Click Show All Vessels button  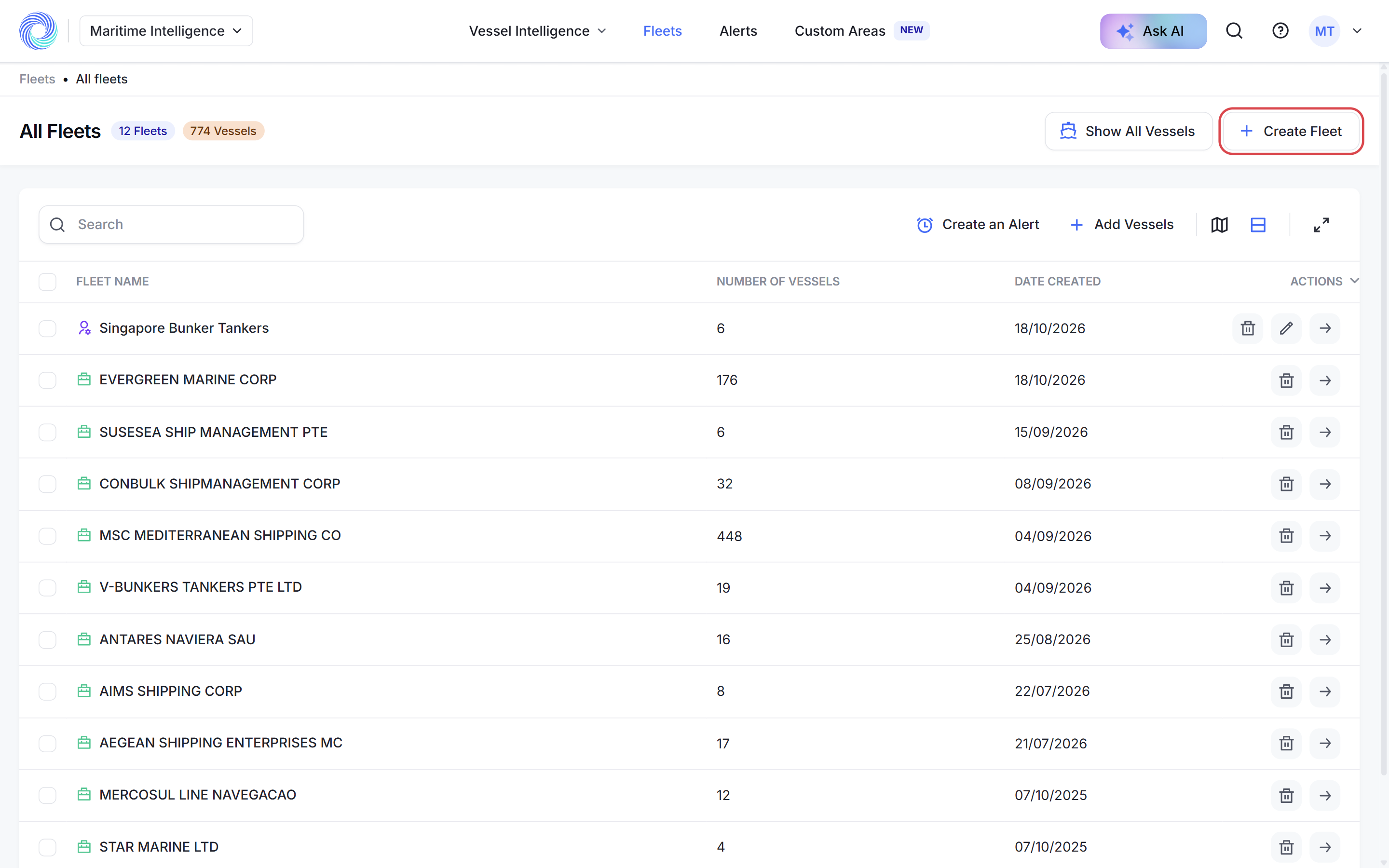click(x=1129, y=131)
